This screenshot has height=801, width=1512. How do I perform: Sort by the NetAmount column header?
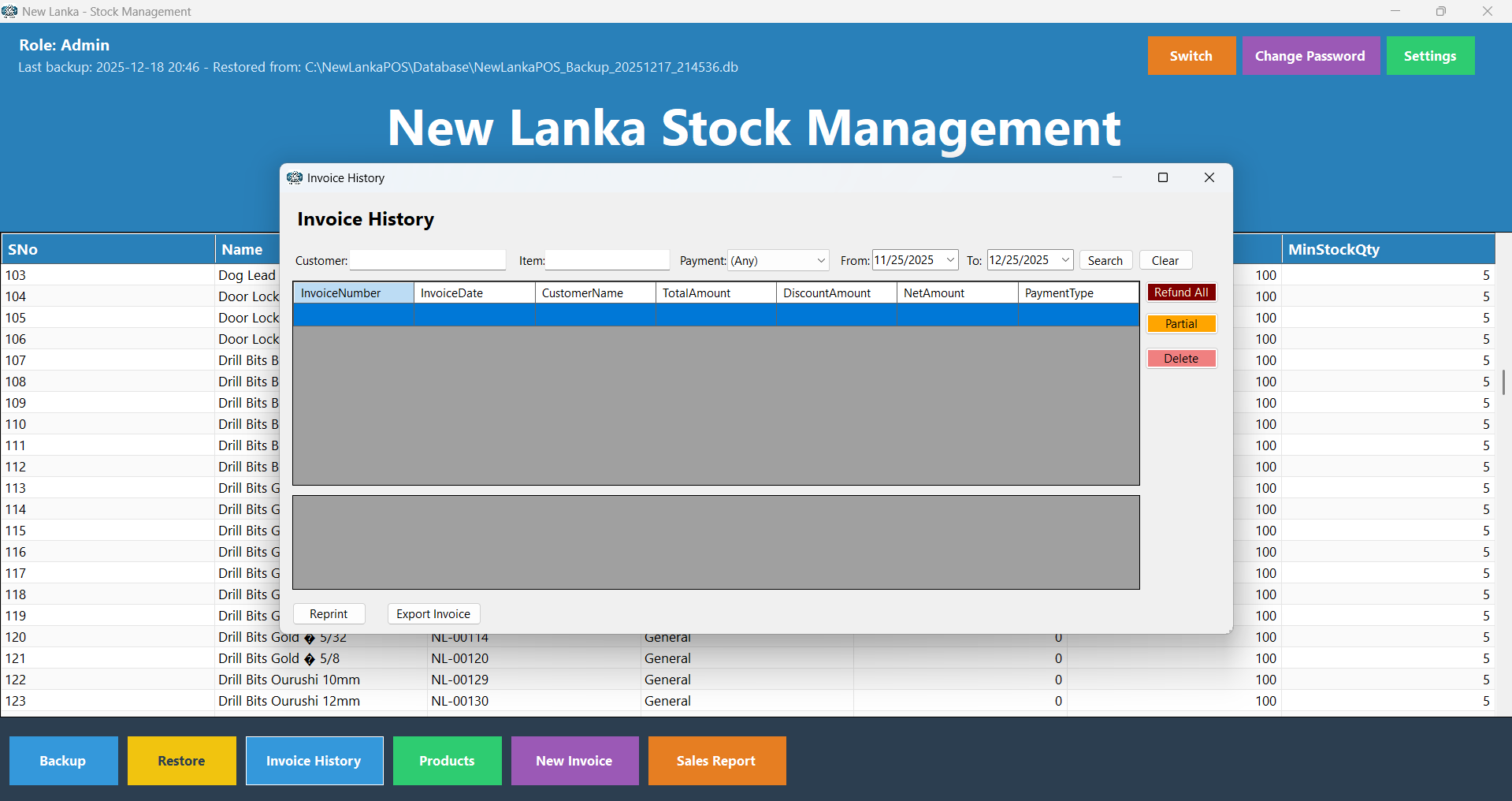point(957,293)
